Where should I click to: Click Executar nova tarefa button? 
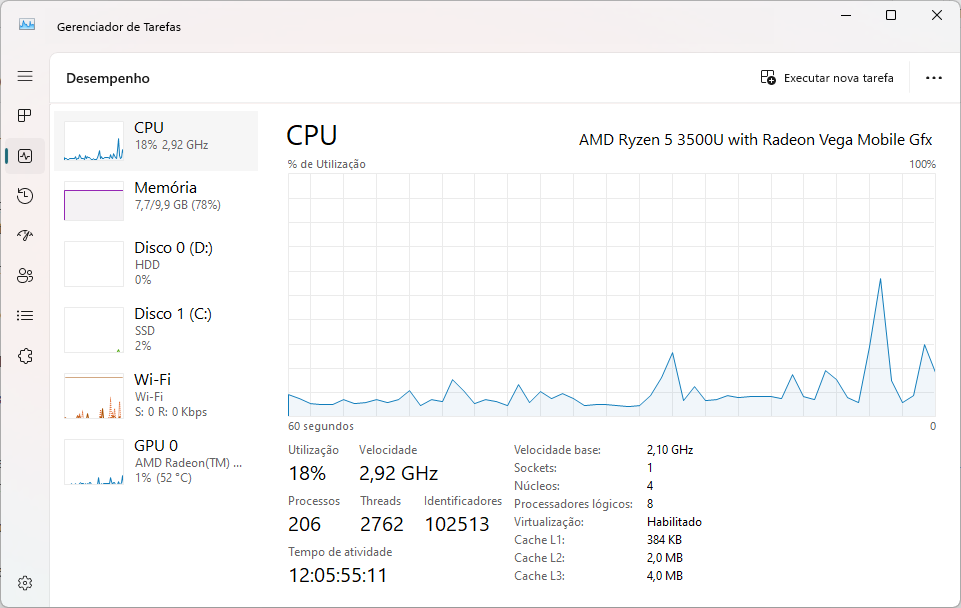point(827,78)
